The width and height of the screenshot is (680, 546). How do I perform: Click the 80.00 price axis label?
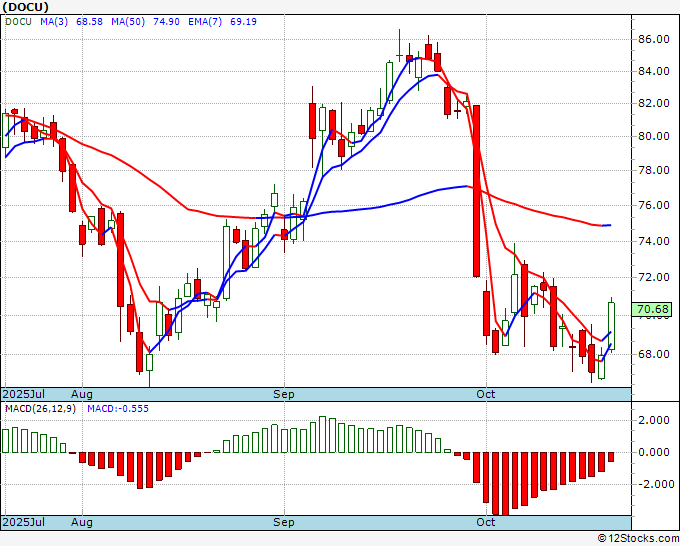point(654,136)
